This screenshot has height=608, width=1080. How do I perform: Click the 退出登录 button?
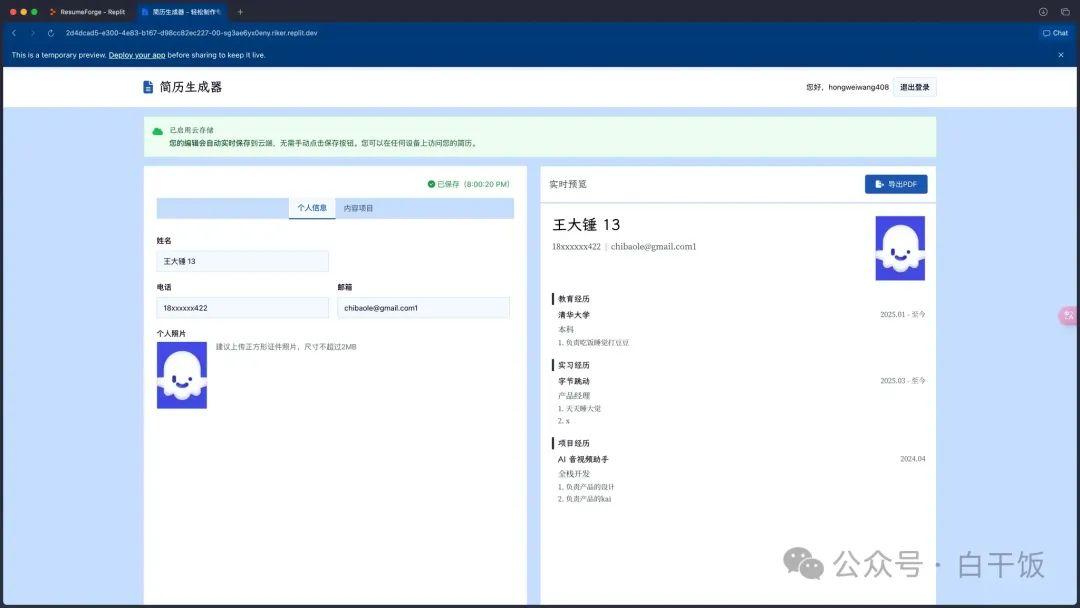click(915, 87)
